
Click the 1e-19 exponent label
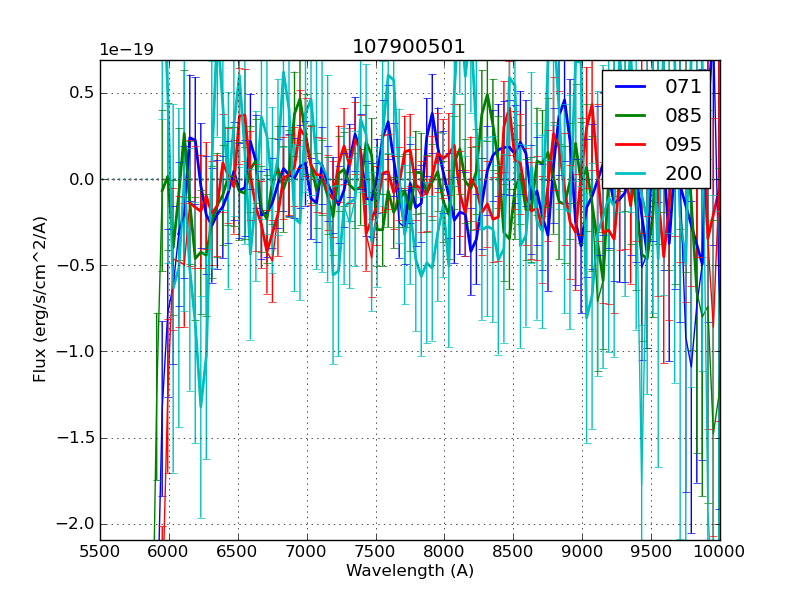click(125, 50)
